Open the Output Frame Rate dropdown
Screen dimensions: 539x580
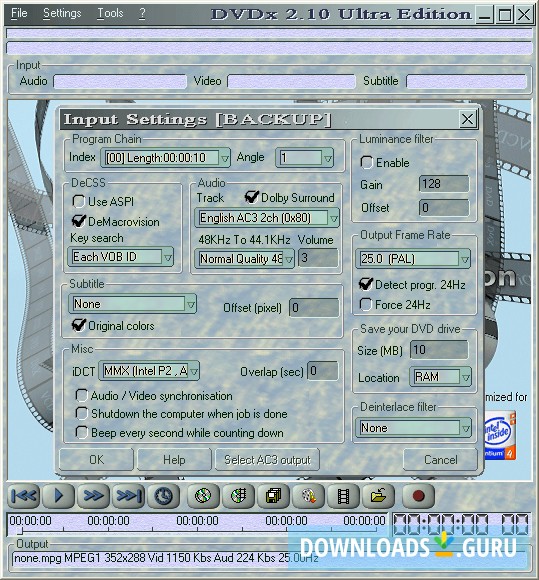tap(413, 259)
